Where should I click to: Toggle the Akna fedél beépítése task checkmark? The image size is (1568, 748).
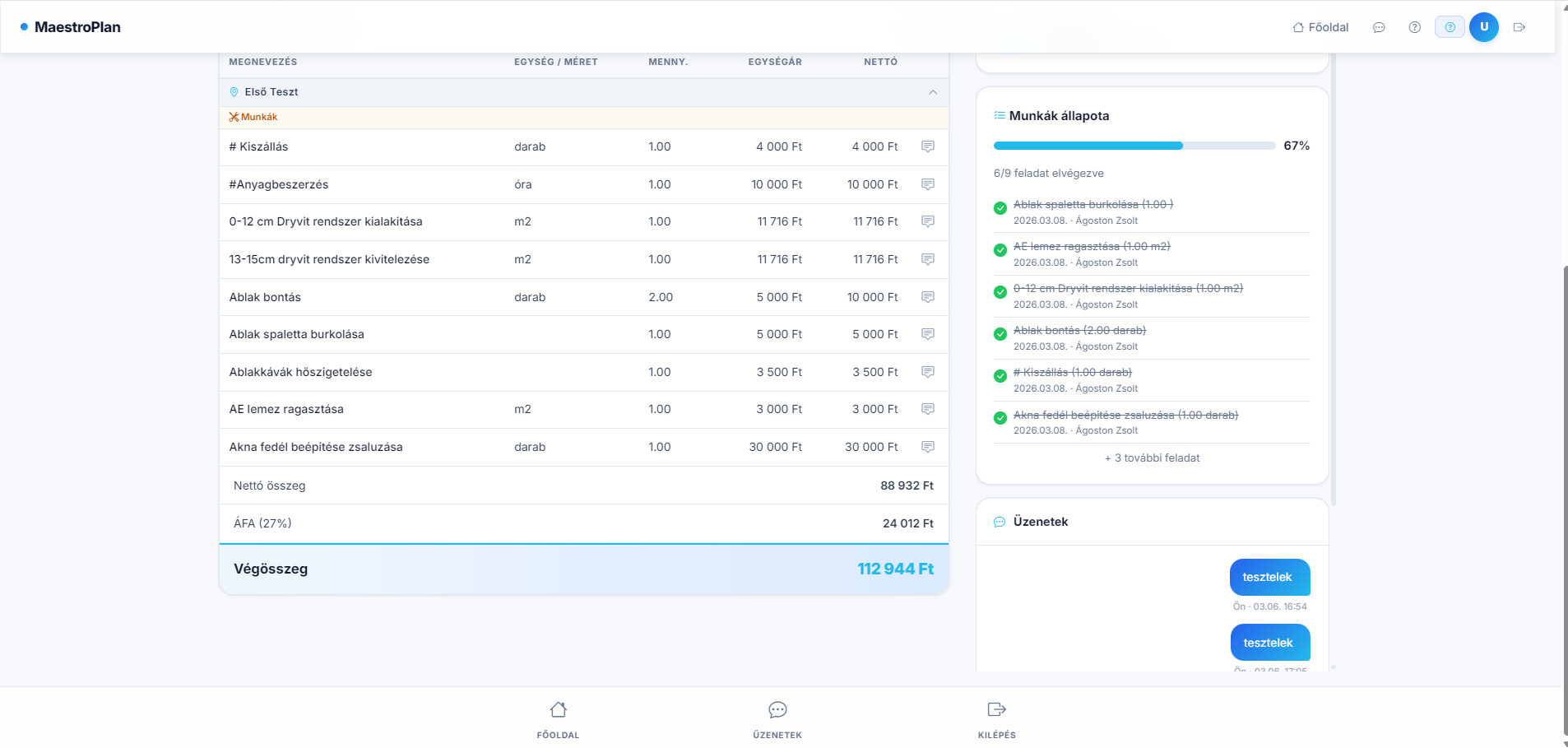pyautogui.click(x=1000, y=418)
